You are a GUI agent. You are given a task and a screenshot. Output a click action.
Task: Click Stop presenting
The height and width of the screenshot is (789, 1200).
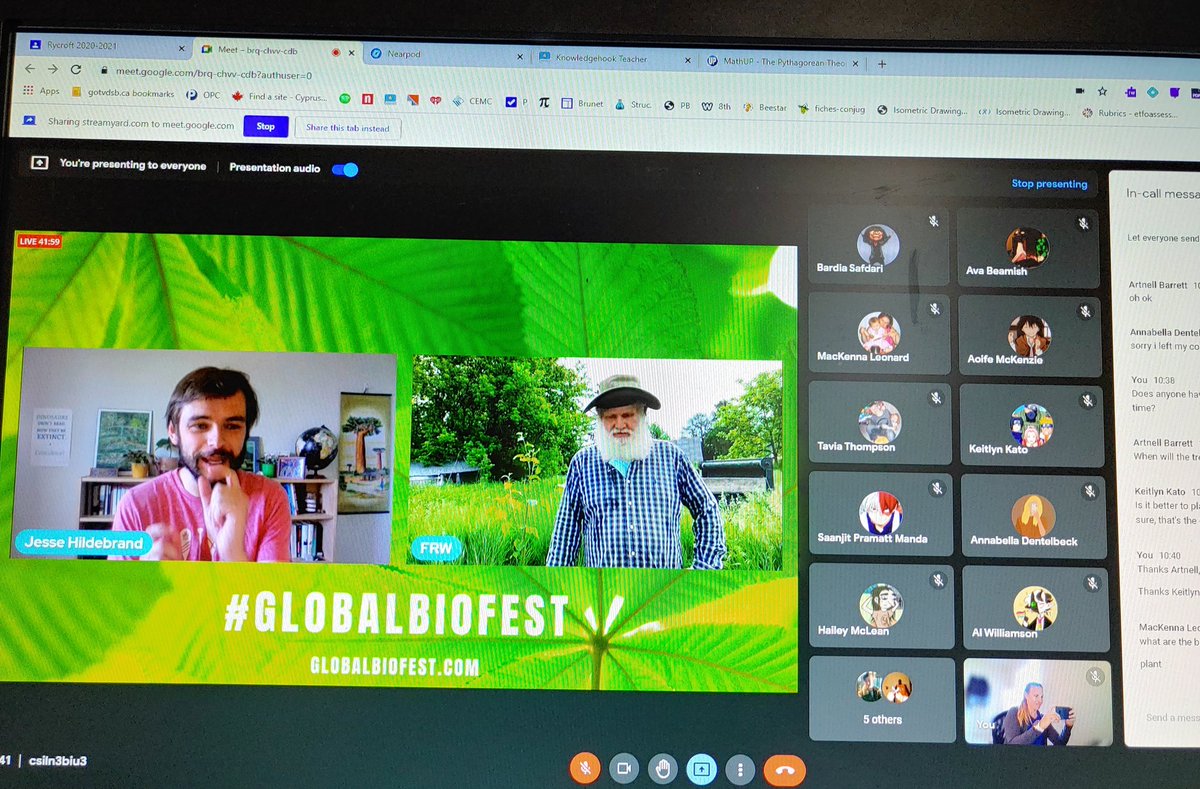click(1049, 184)
